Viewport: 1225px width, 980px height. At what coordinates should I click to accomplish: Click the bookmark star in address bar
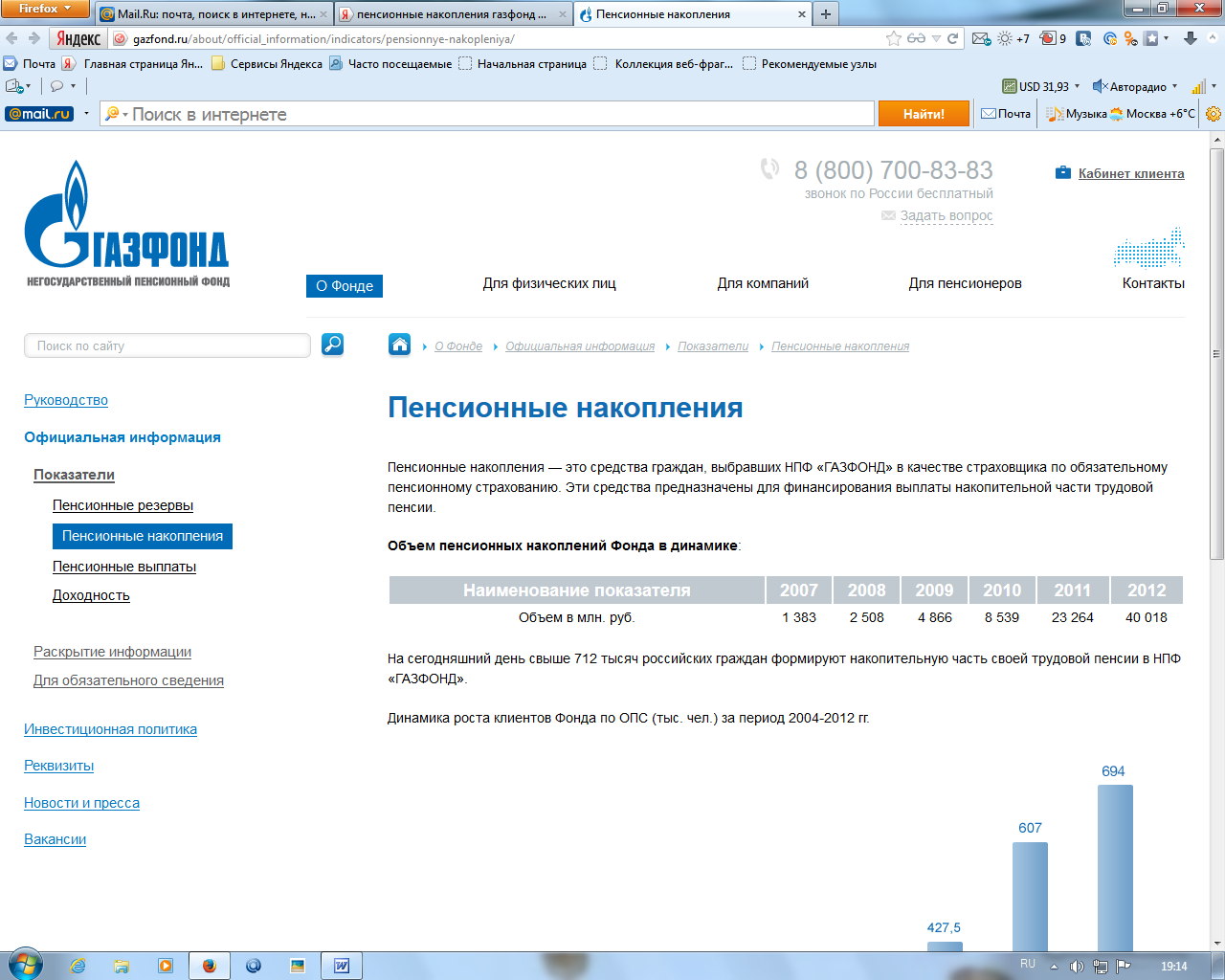click(894, 38)
